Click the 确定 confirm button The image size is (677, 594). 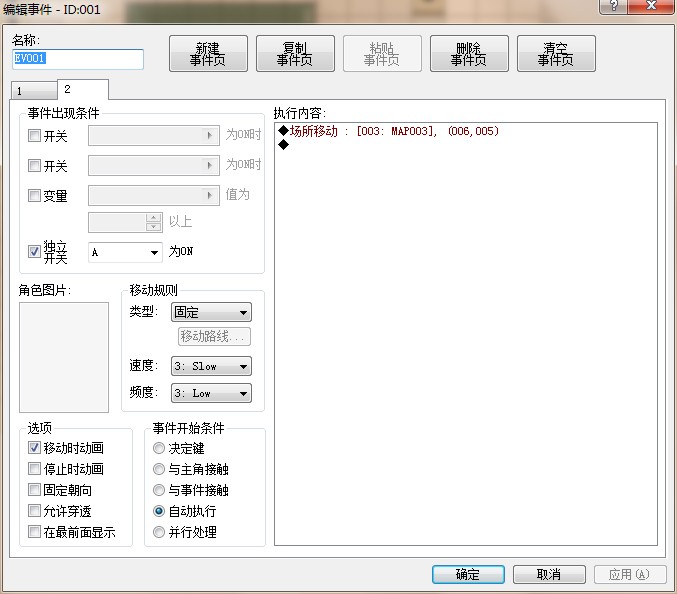tap(468, 575)
